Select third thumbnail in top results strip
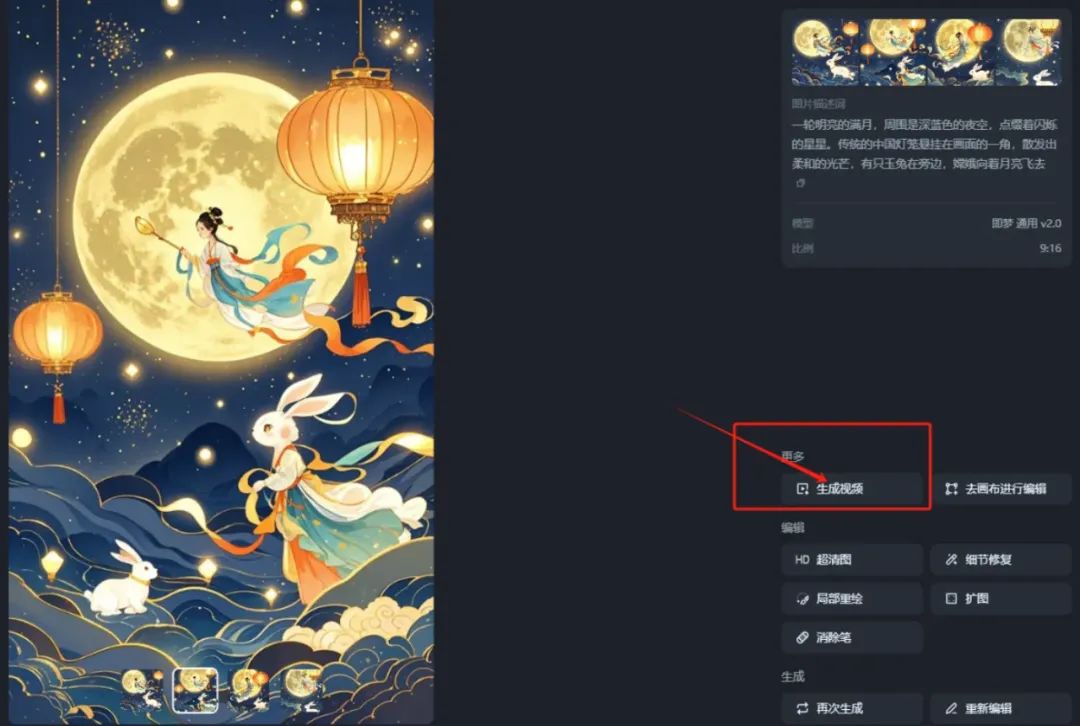Image resolution: width=1080 pixels, height=726 pixels. [x=960, y=52]
